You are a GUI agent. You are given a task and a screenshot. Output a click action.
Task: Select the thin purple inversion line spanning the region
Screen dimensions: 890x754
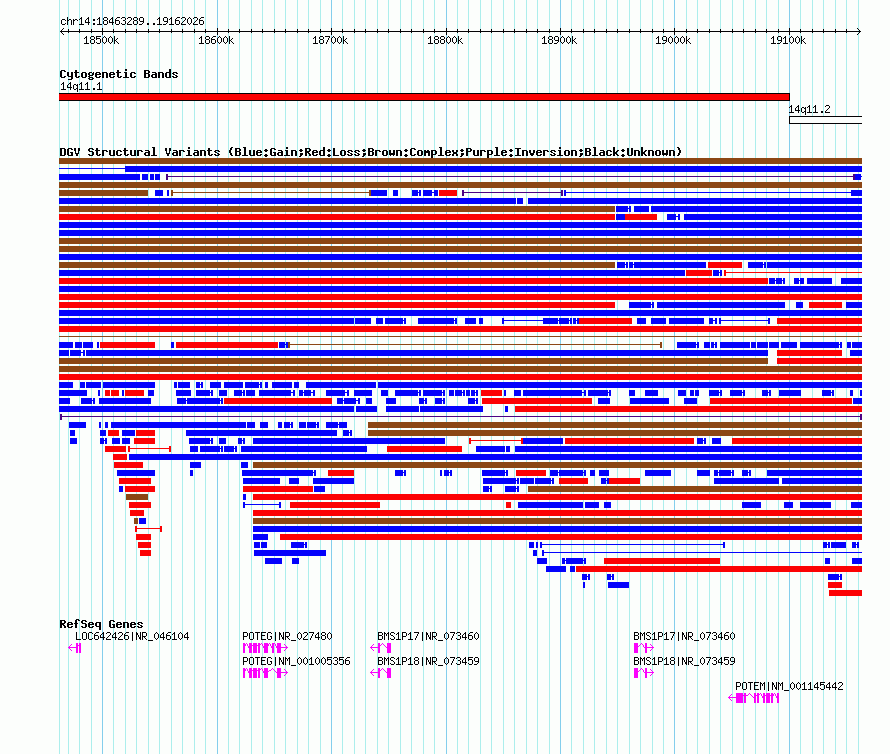pyautogui.click(x=460, y=417)
